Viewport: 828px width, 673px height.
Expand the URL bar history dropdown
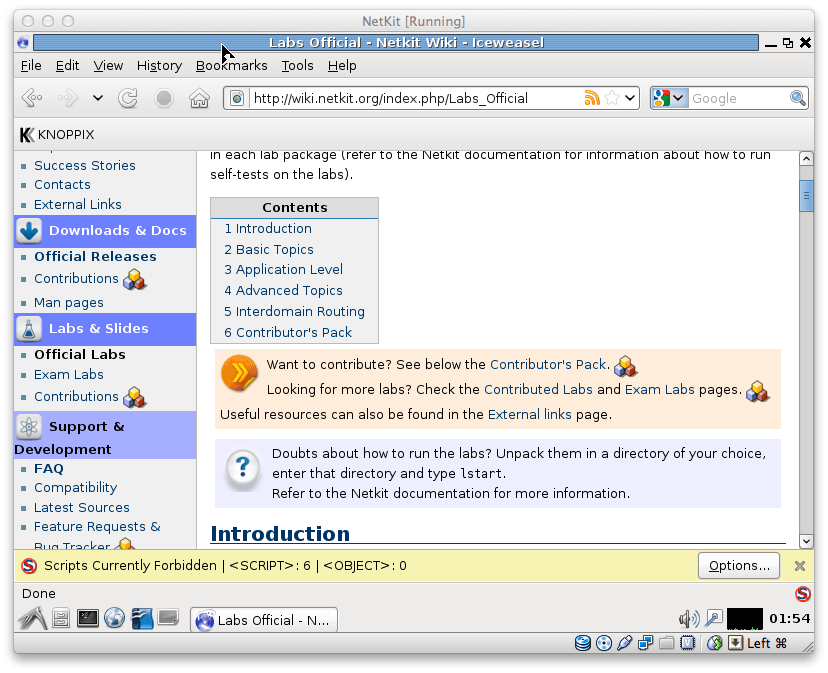pyautogui.click(x=629, y=98)
